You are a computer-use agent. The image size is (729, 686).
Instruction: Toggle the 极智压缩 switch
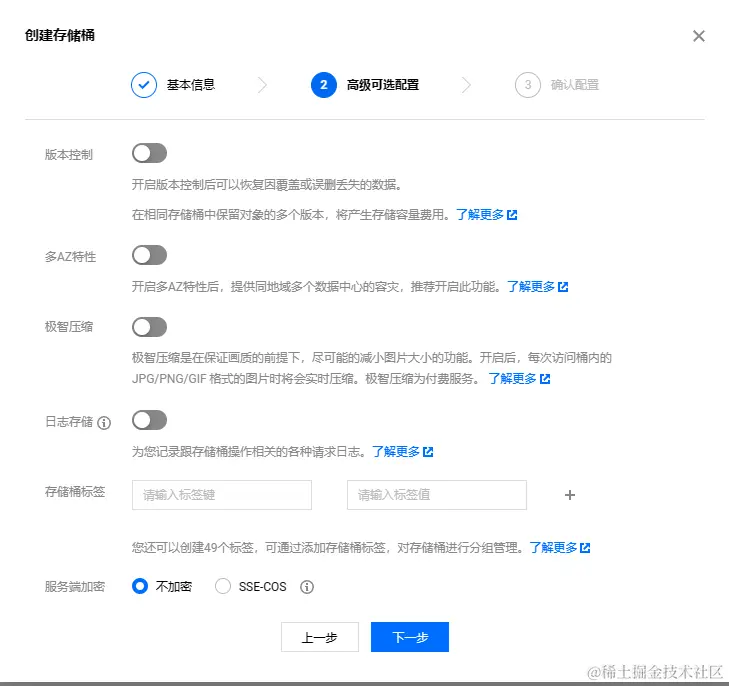click(x=149, y=327)
